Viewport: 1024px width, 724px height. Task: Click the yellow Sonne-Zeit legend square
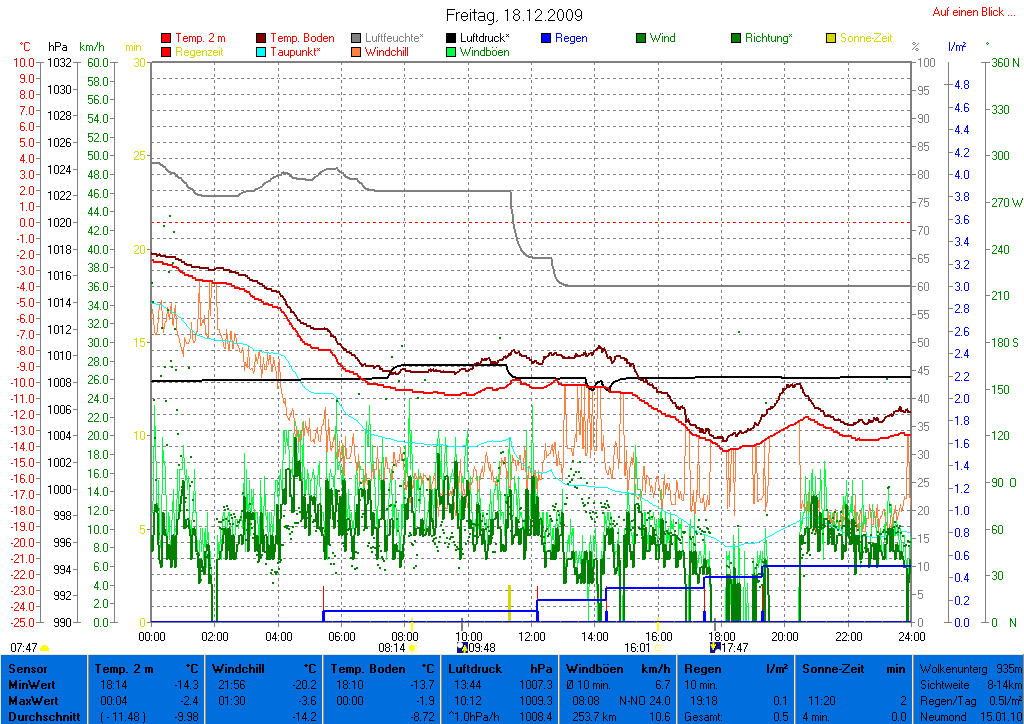coord(831,38)
